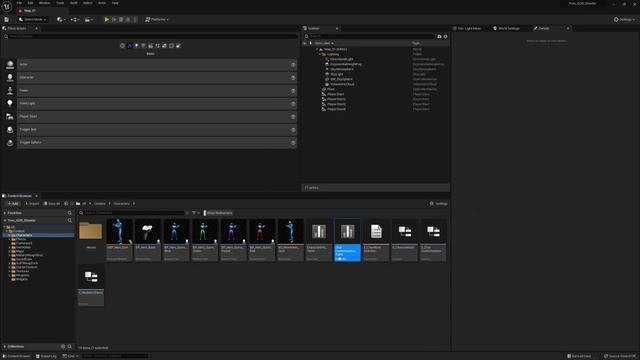
Task: Toggle the Show Redirectors filter pill
Action: click(218, 213)
